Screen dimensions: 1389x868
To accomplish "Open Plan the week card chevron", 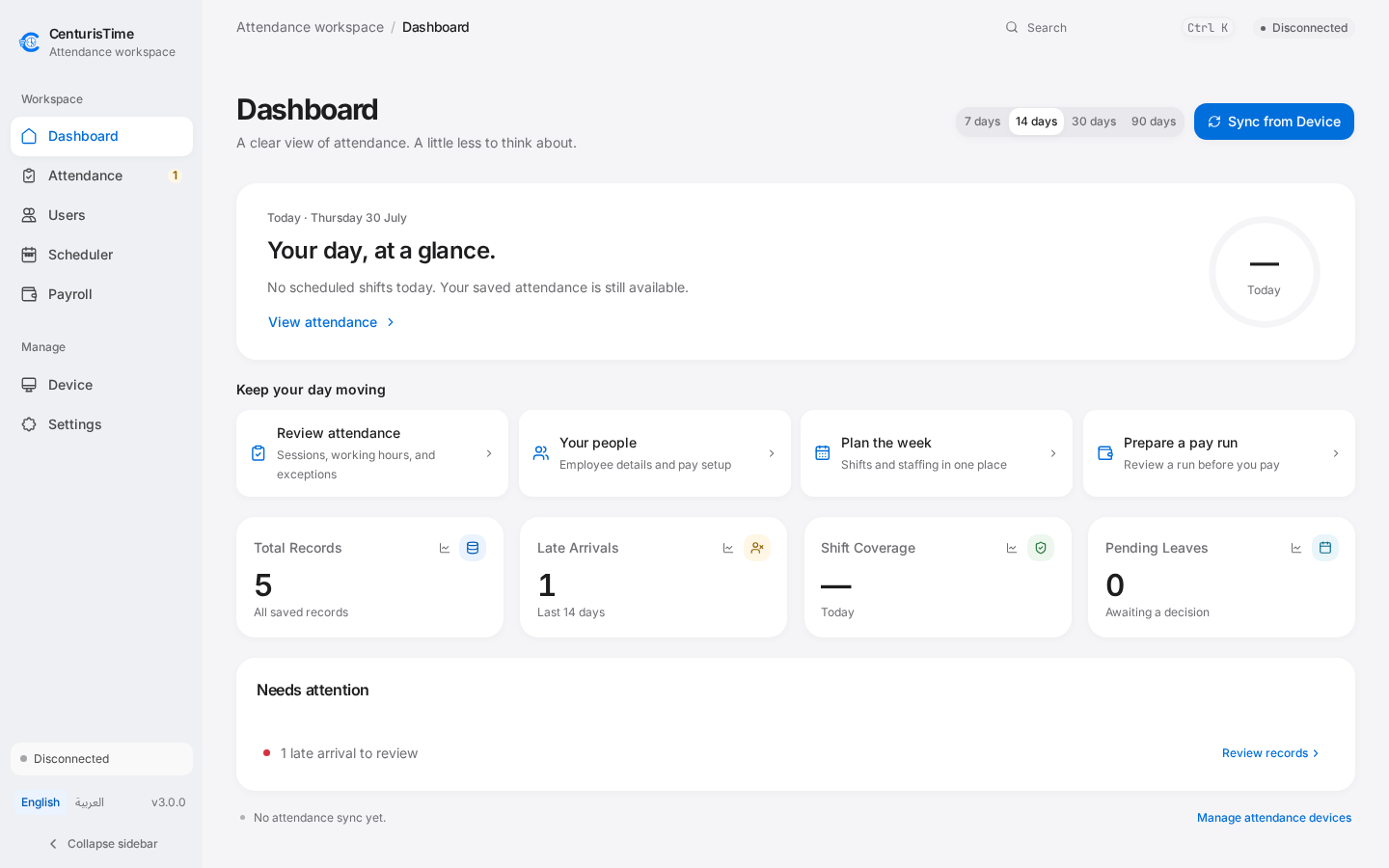I will coord(1053,453).
